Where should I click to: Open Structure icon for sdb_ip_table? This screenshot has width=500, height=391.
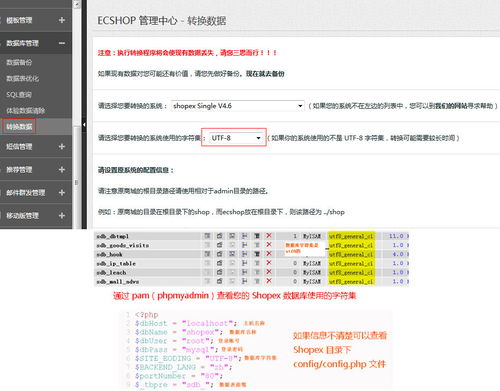[x=220, y=263]
